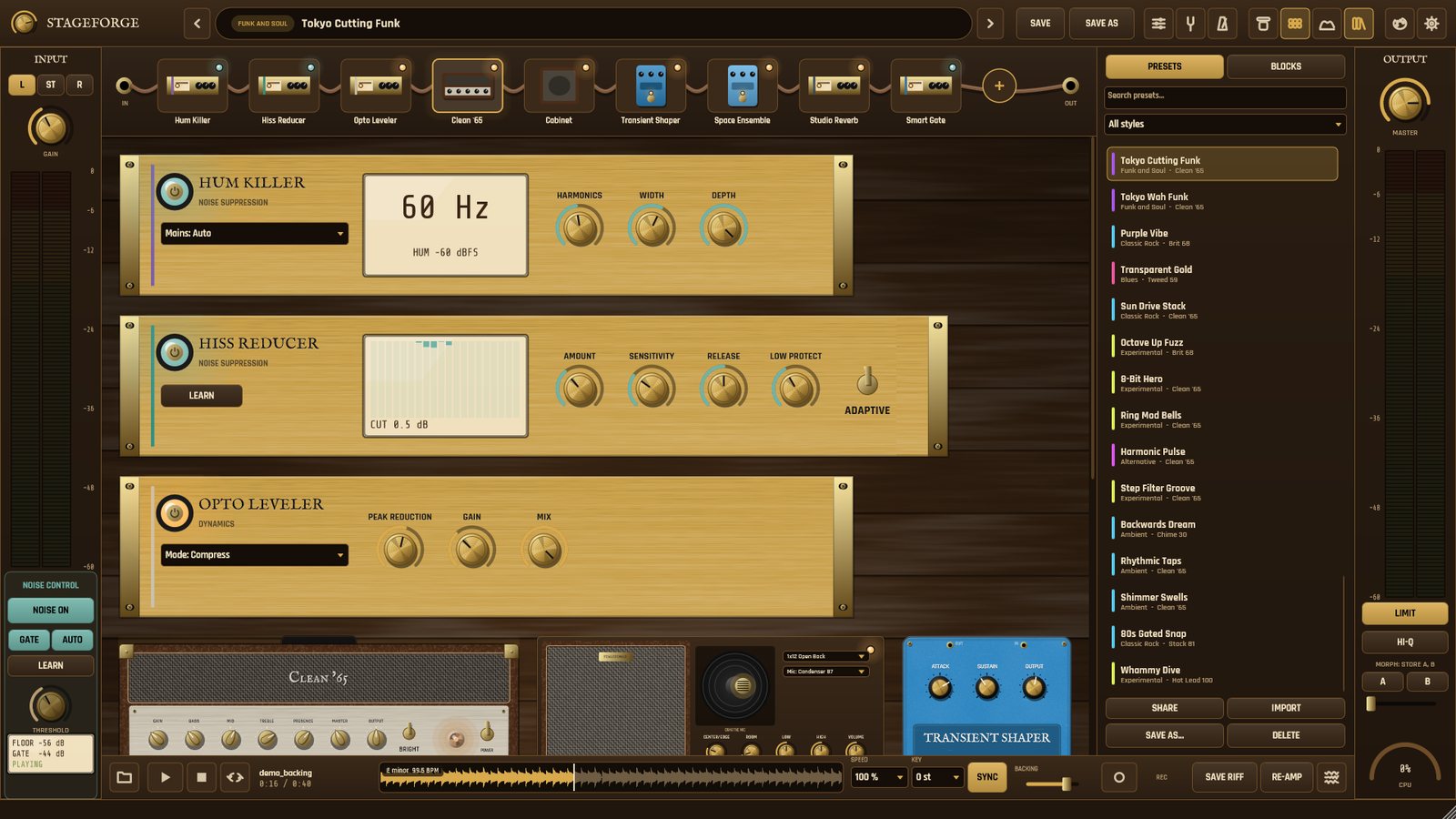The width and height of the screenshot is (1456, 819).
Task: Open the backing track folder icon
Action: point(125,777)
